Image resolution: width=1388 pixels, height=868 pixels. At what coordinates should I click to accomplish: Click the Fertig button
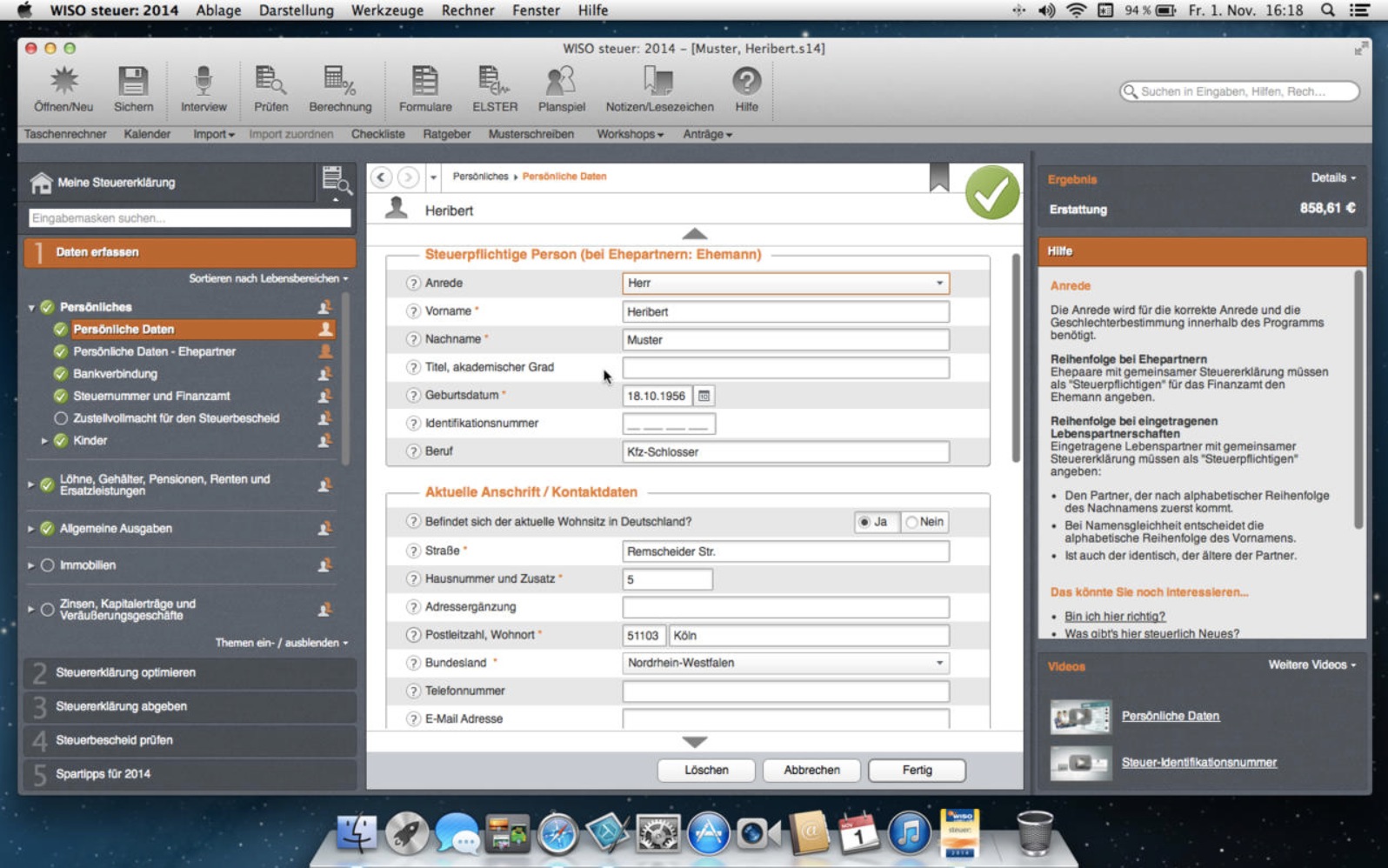917,770
